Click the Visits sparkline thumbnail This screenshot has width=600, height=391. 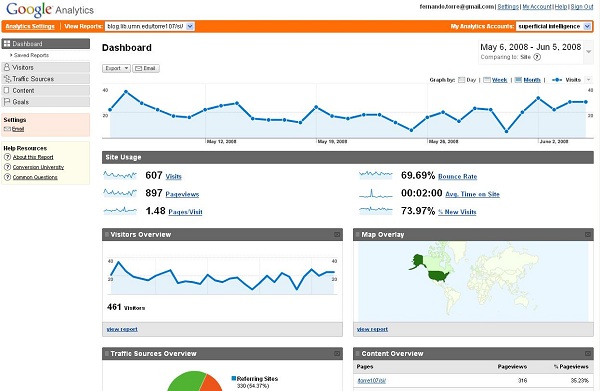pos(120,175)
